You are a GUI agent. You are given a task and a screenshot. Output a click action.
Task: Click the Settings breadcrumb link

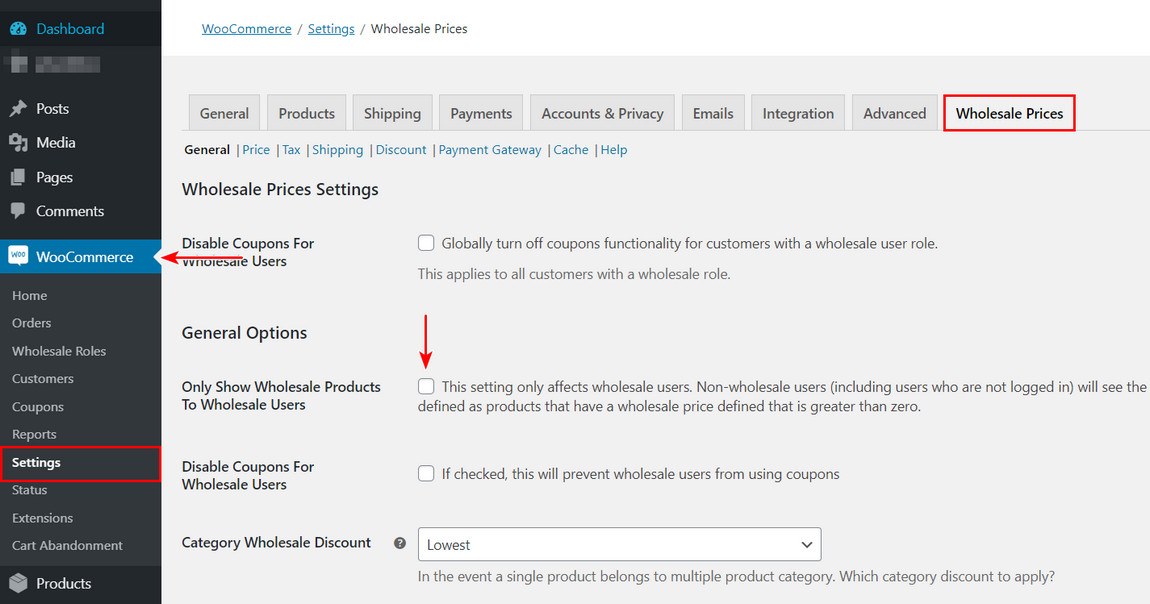click(x=331, y=29)
